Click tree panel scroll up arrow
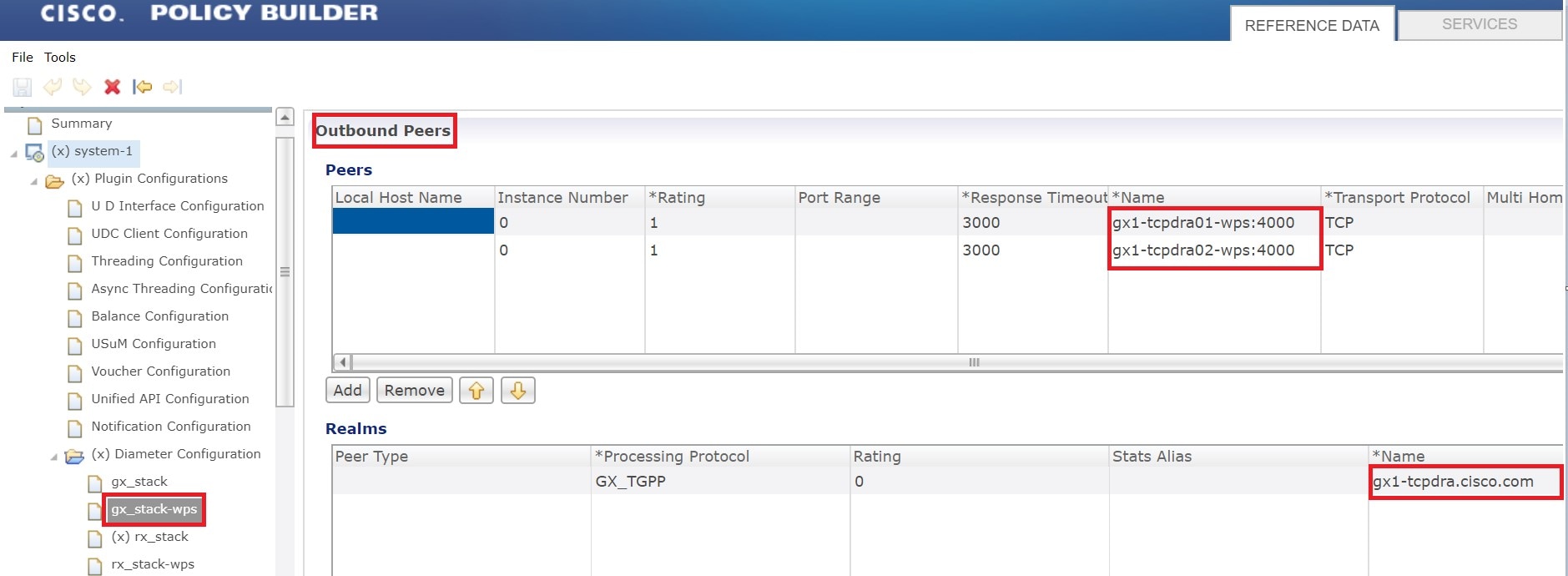 [285, 117]
